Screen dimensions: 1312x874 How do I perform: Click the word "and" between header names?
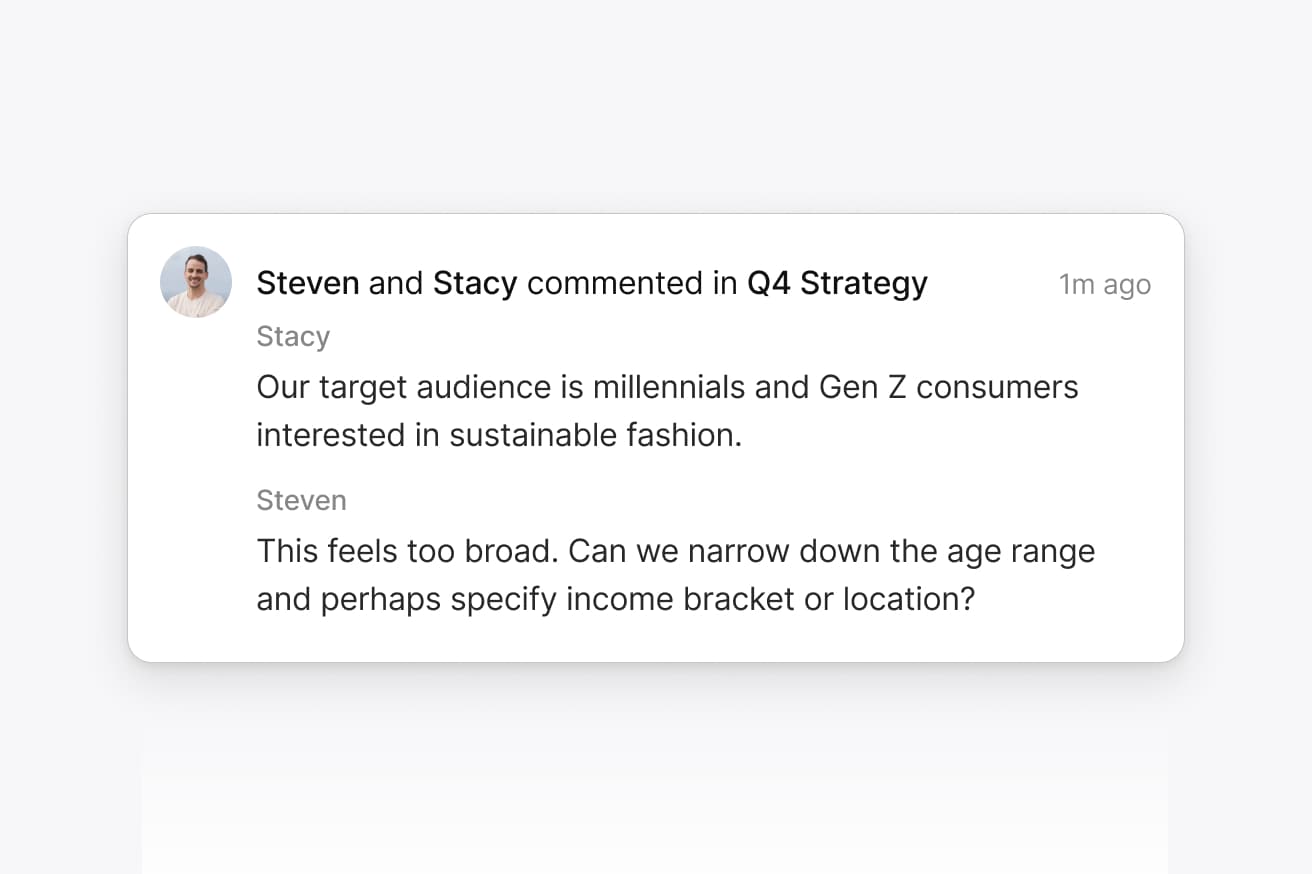[396, 284]
